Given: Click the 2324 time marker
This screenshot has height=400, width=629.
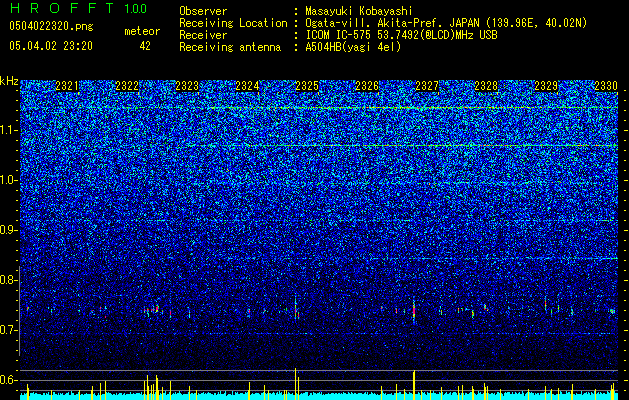Looking at the screenshot, I should (247, 86).
